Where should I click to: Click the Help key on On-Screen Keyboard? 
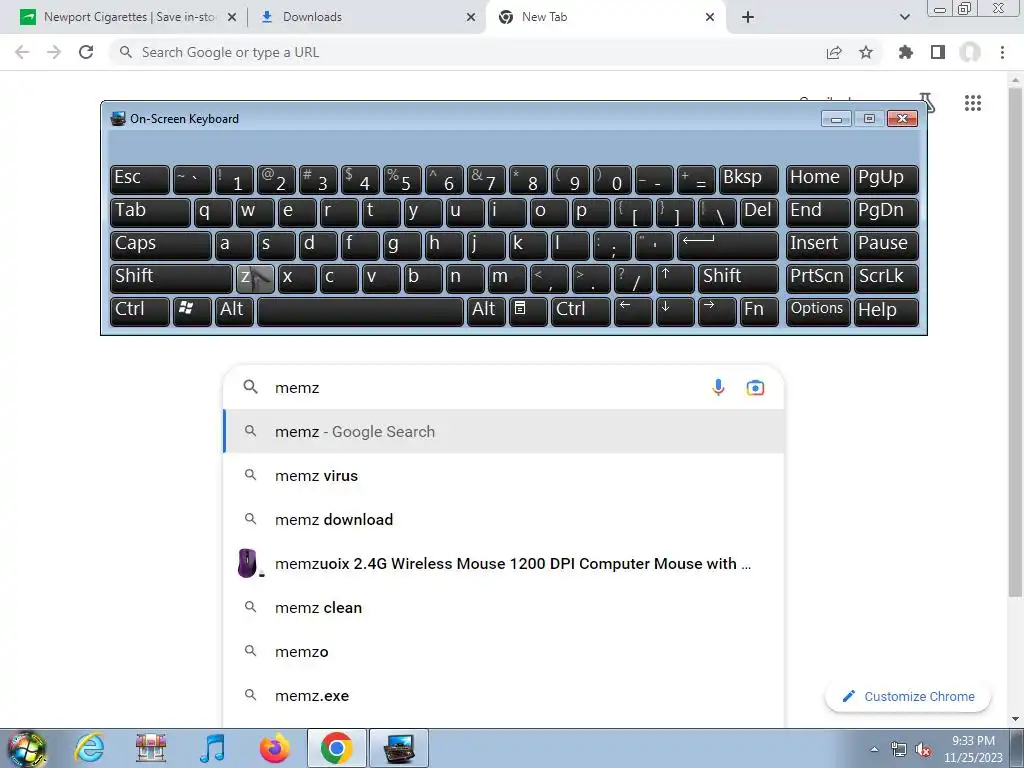tap(886, 311)
